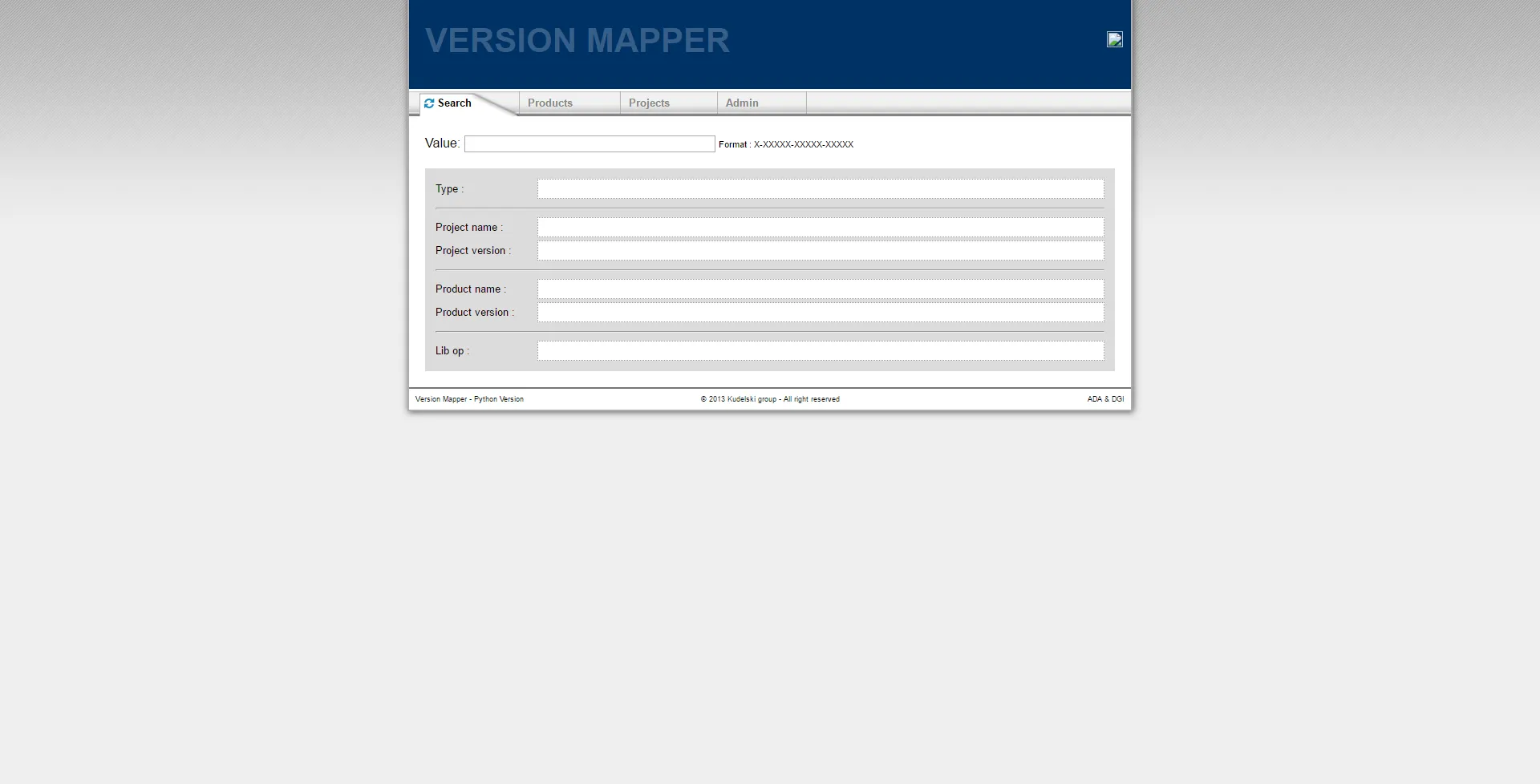Focus the Value input field
This screenshot has width=1540, height=784.
point(590,143)
